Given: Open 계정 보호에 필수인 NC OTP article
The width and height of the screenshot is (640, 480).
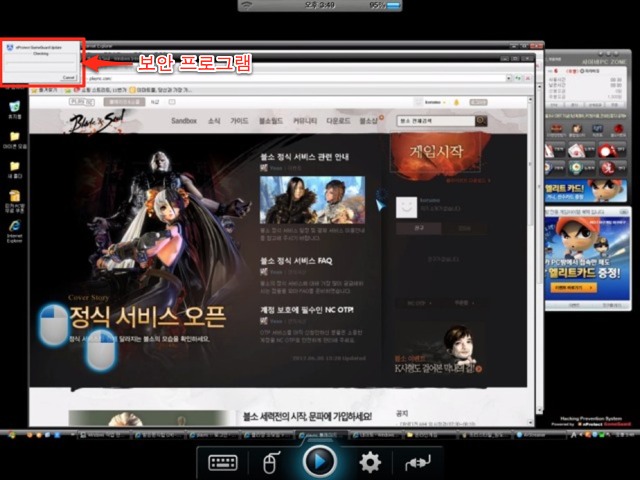Looking at the screenshot, I should pos(307,310).
